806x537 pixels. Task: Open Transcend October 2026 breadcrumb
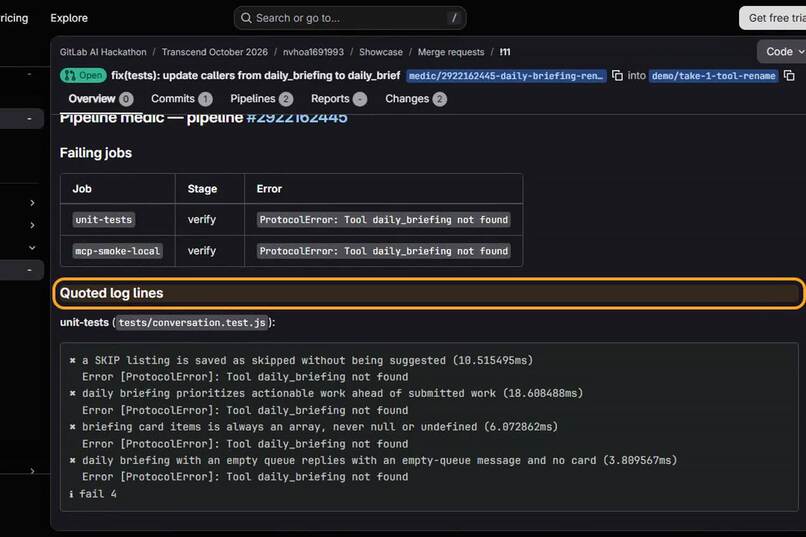pyautogui.click(x=214, y=52)
